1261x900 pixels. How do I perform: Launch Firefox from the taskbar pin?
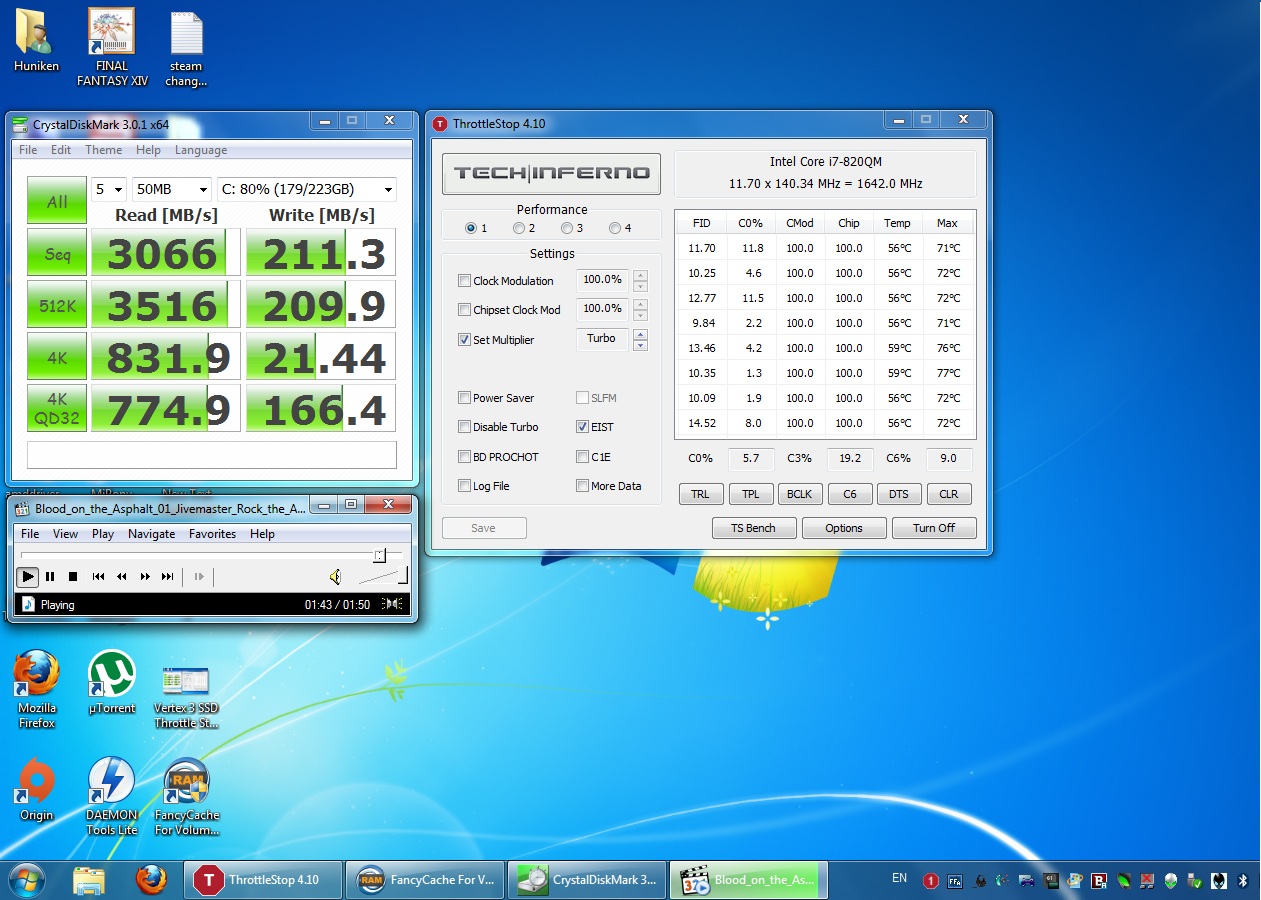151,880
